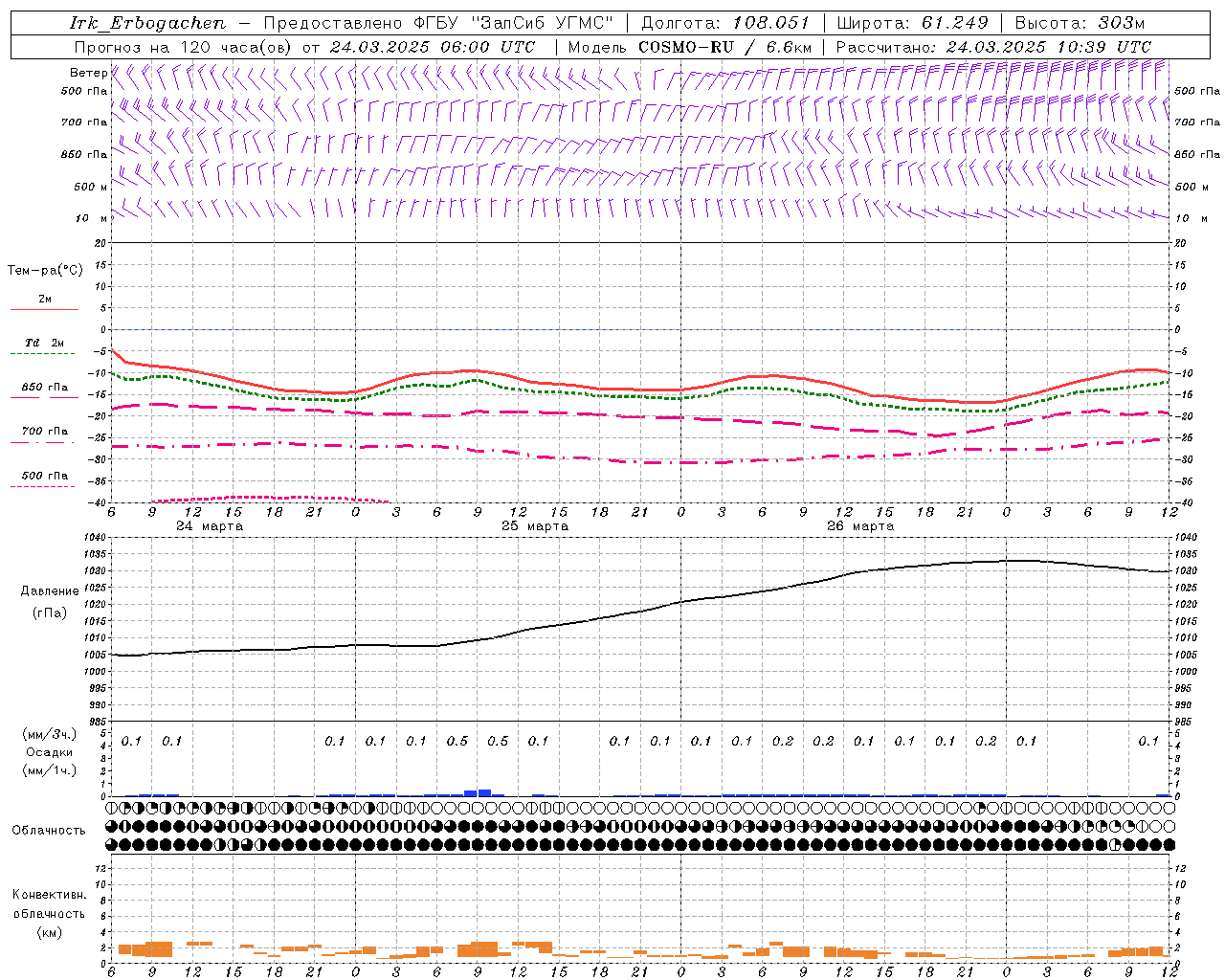The image size is (1225, 980).
Task: Click 'Прогноз на 120 часа(ов)' forecast text
Action: (x=185, y=47)
